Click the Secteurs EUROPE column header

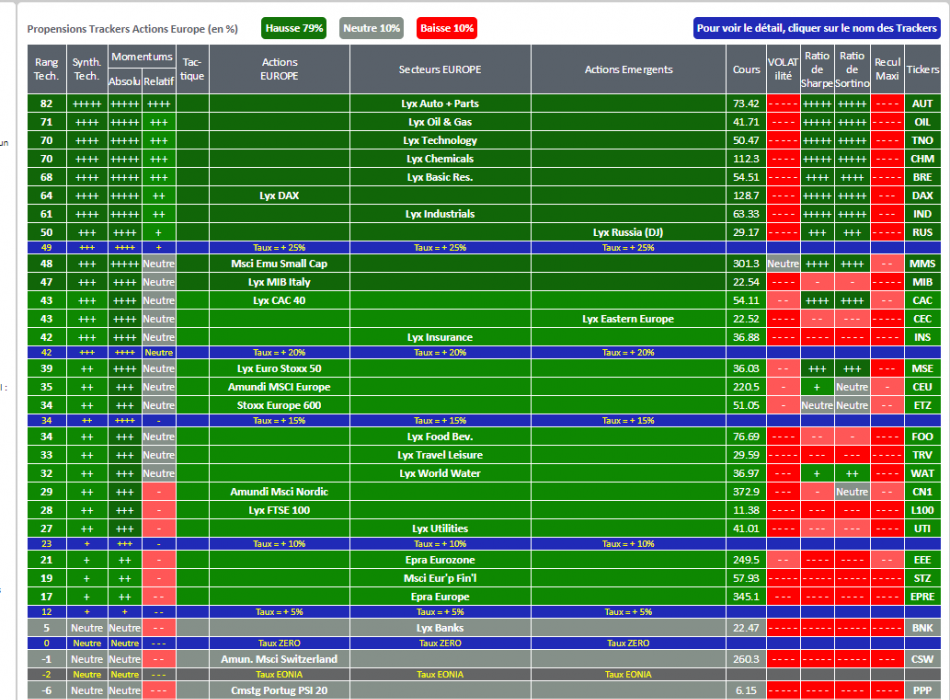(440, 69)
